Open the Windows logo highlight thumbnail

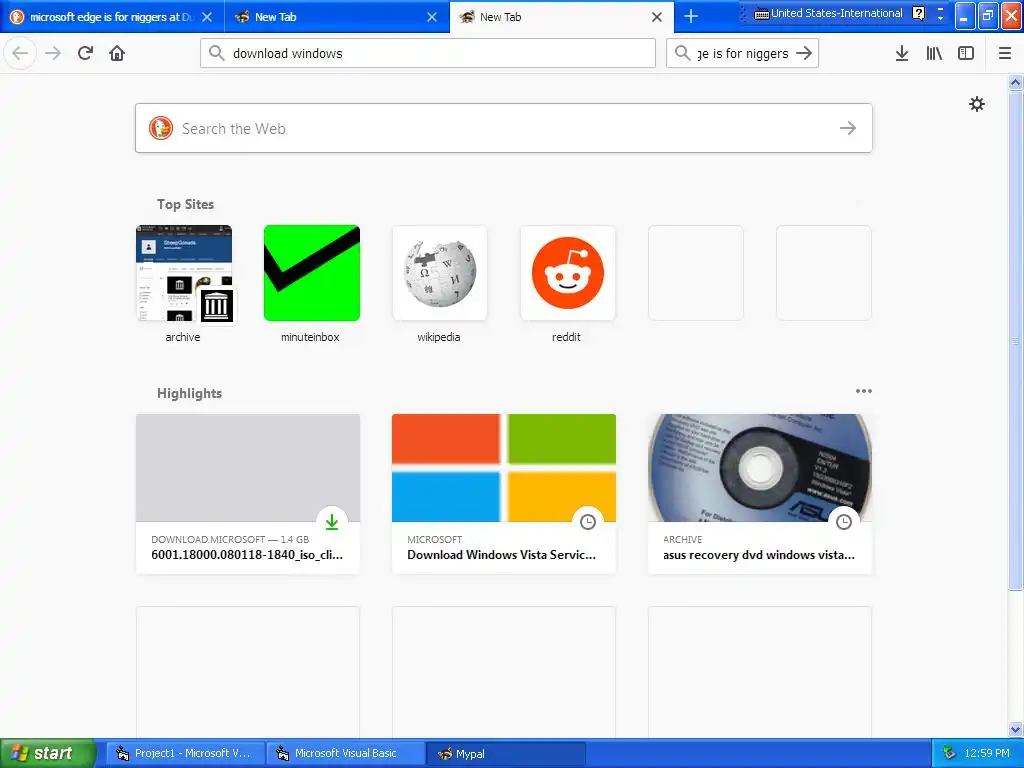[504, 468]
